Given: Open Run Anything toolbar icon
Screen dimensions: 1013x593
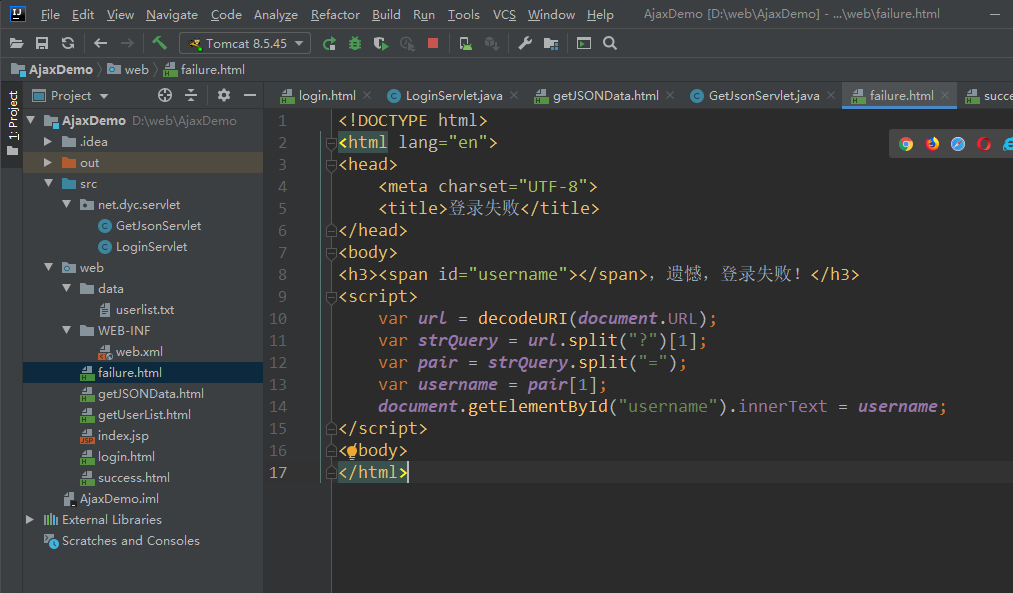Looking at the screenshot, I should click(584, 43).
